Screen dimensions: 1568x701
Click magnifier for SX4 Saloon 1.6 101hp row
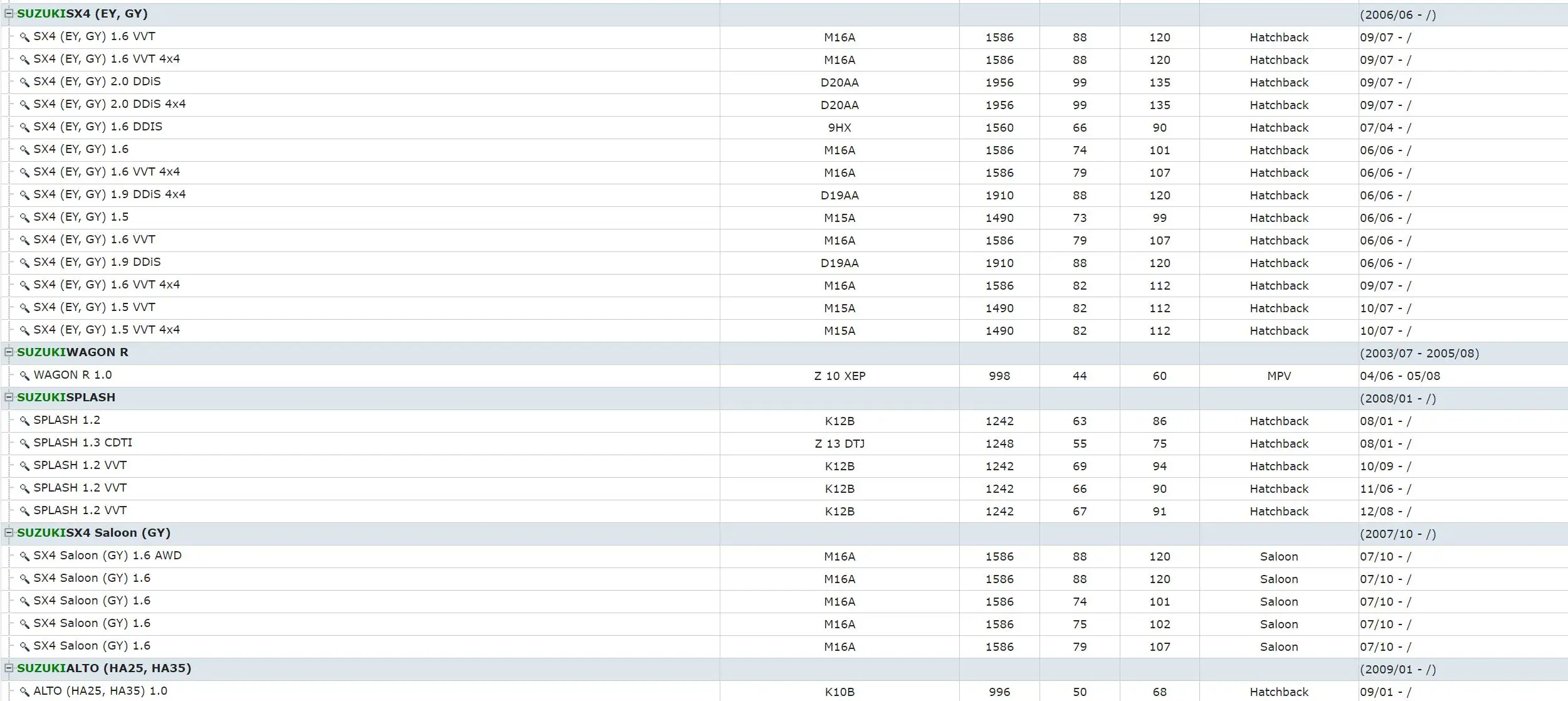click(x=24, y=601)
